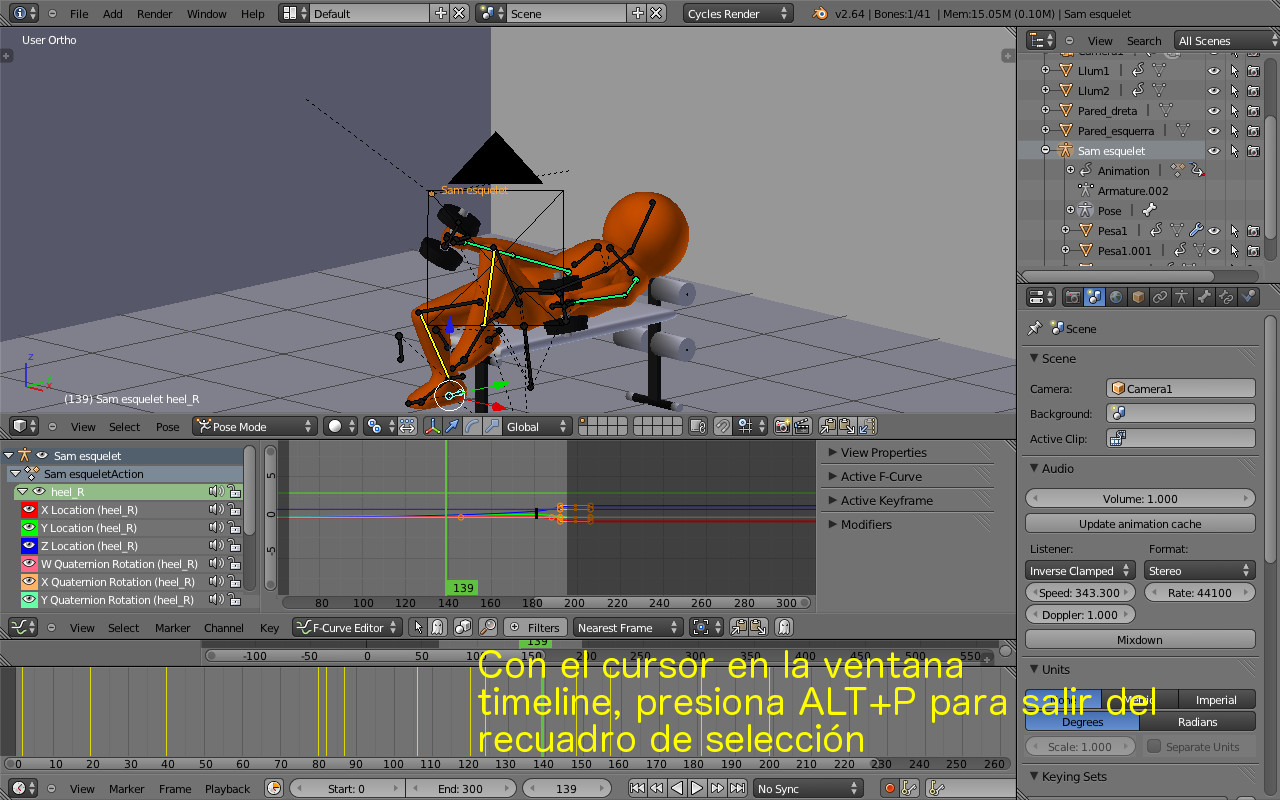Open the Inverse Clamped listener dropdown
The image size is (1280, 800).
1080,570
